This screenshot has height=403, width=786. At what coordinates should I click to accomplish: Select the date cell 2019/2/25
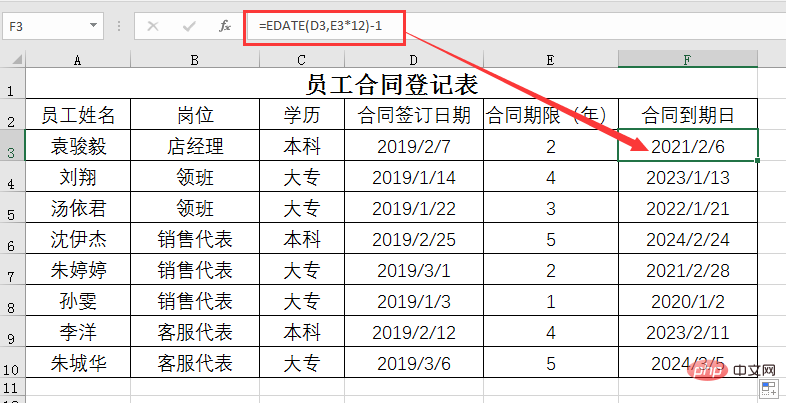pos(414,239)
